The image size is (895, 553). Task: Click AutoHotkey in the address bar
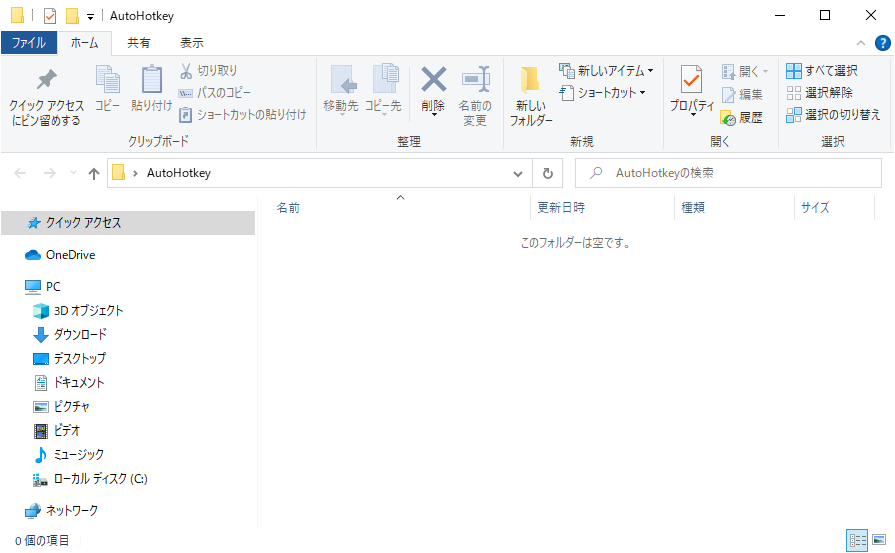point(179,173)
